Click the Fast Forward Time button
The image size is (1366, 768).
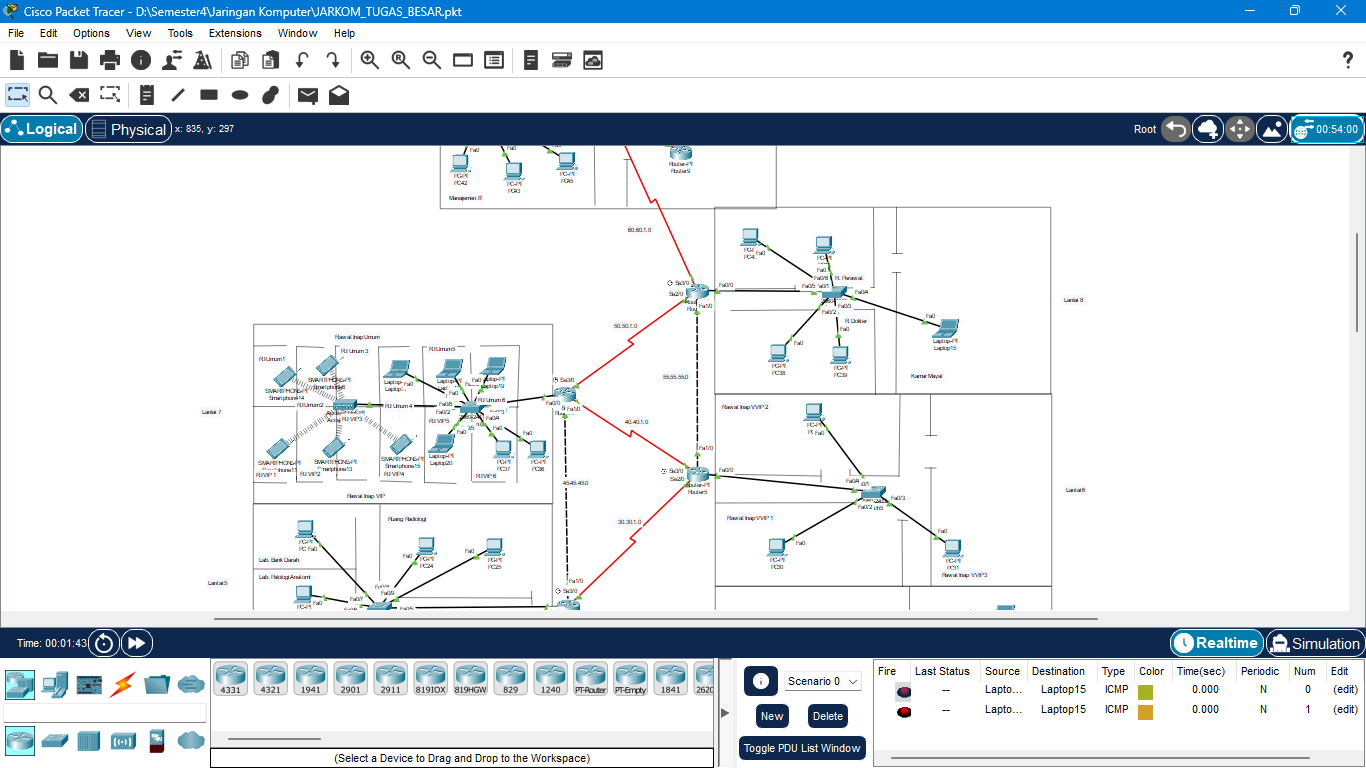[137, 643]
